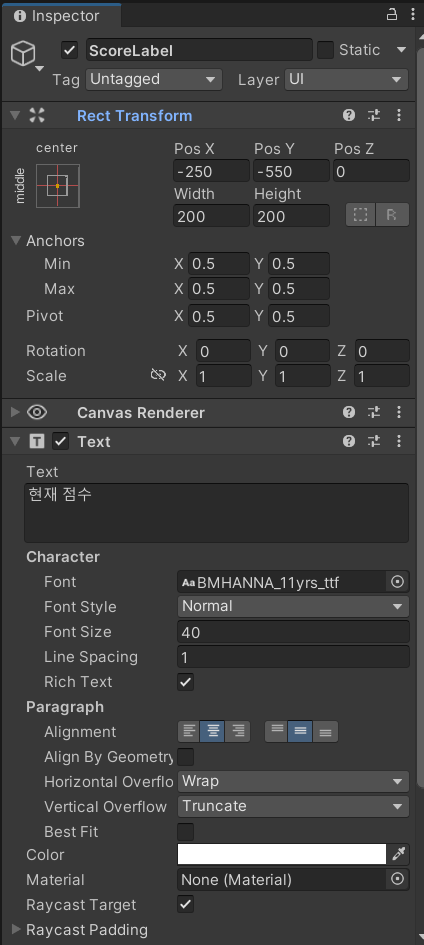This screenshot has width=424, height=945.
Task: Uncheck the ScoreLabel active checkbox
Action: click(x=70, y=50)
